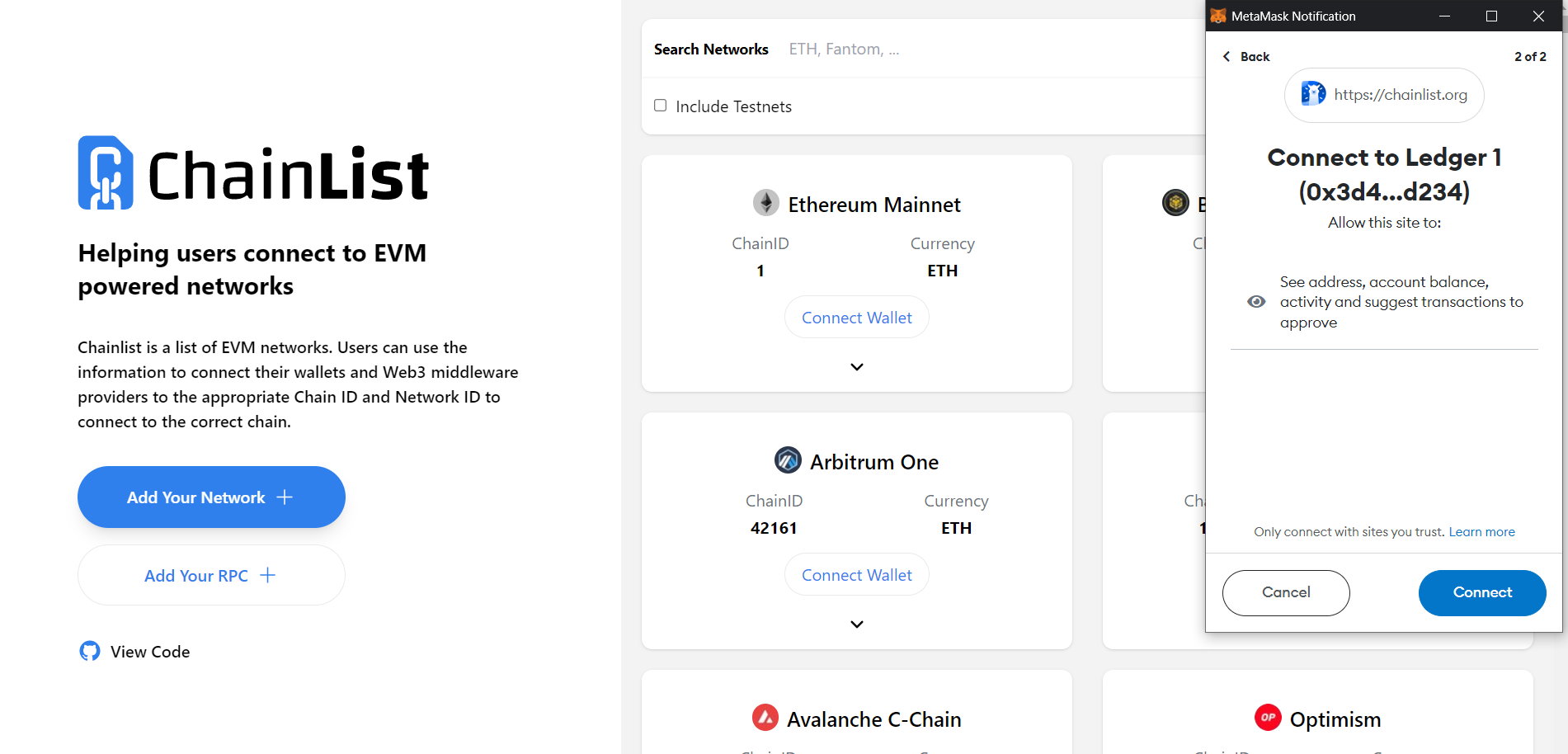Click the MetaMask fox icon in title bar
The width and height of the screenshot is (1568, 754).
pyautogui.click(x=1218, y=16)
